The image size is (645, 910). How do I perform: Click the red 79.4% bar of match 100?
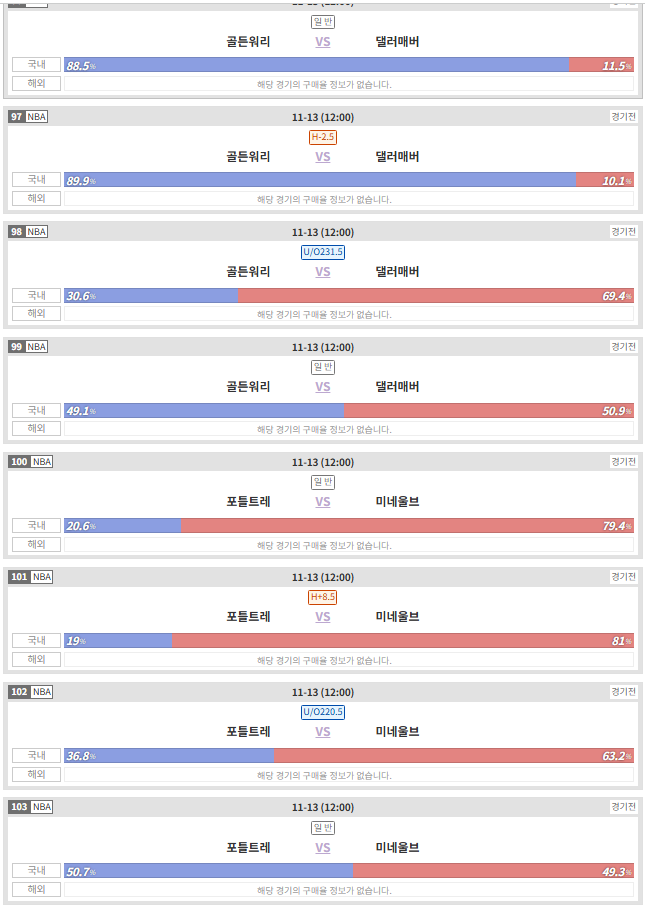[x=407, y=526]
